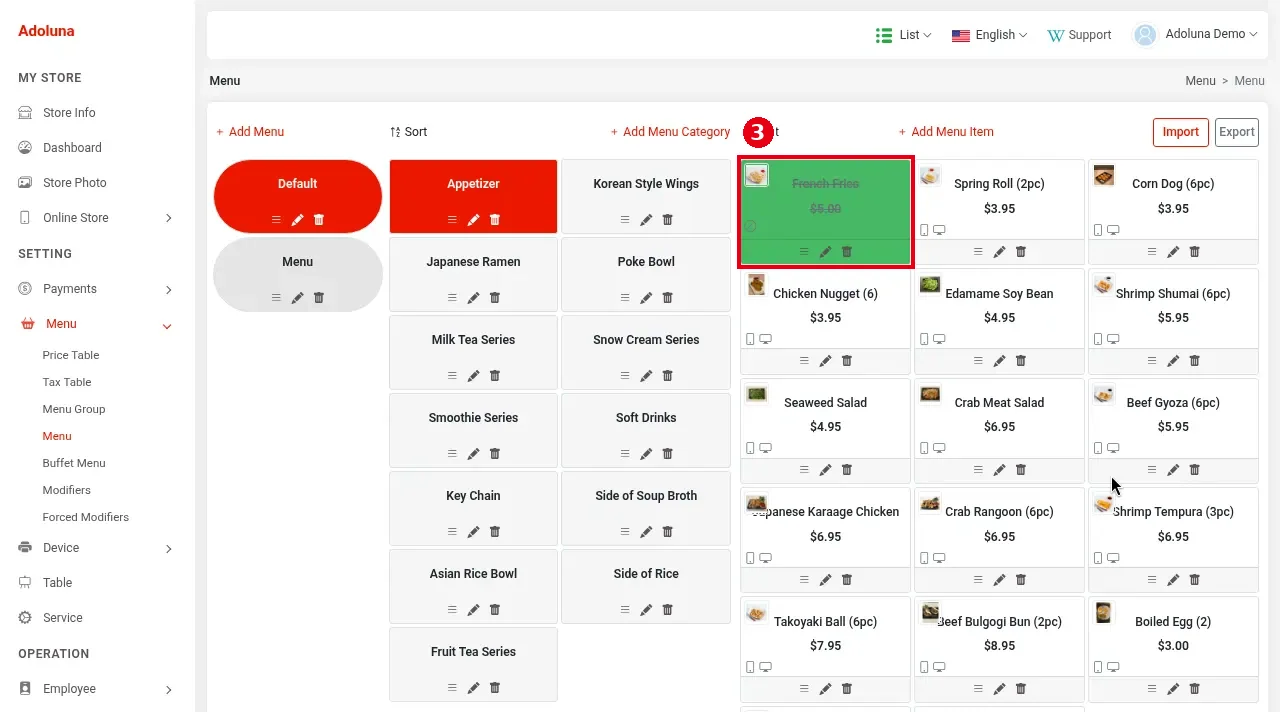Click the Spring Roll (2pc) thumbnail
Screen dimensions: 1280x712
[x=931, y=176]
